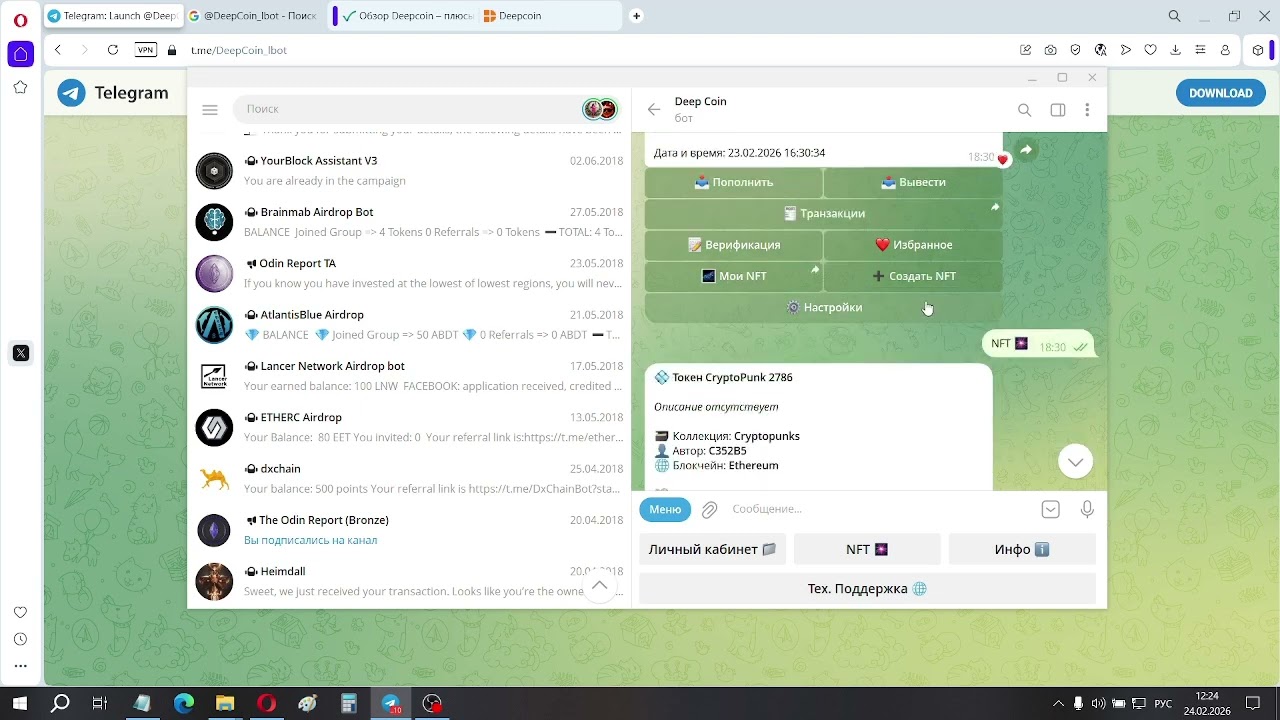Open Brainmab Airdrop Bot chat
1280x720 pixels.
(x=409, y=222)
